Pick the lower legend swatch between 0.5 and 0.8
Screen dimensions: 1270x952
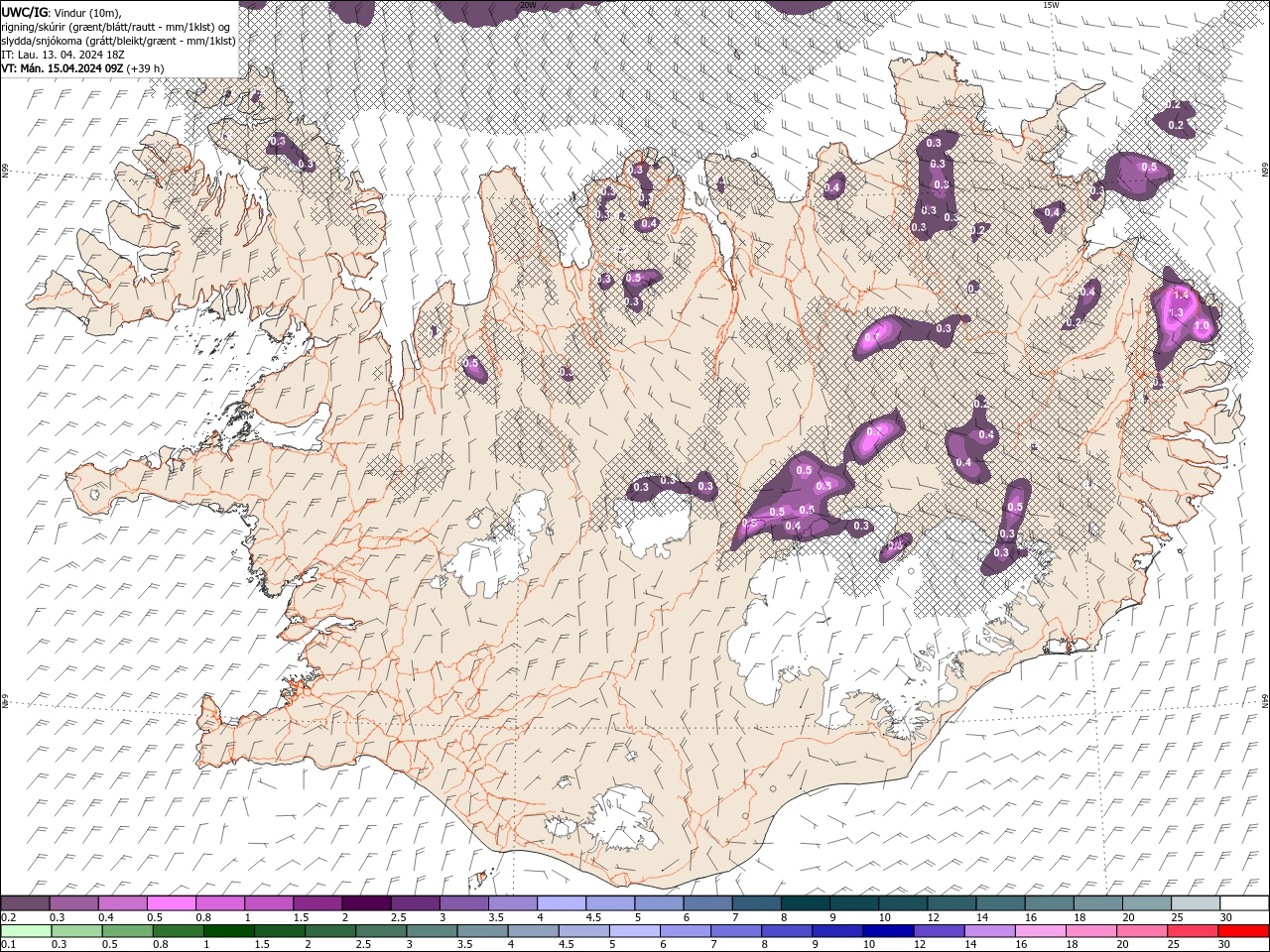tap(127, 931)
